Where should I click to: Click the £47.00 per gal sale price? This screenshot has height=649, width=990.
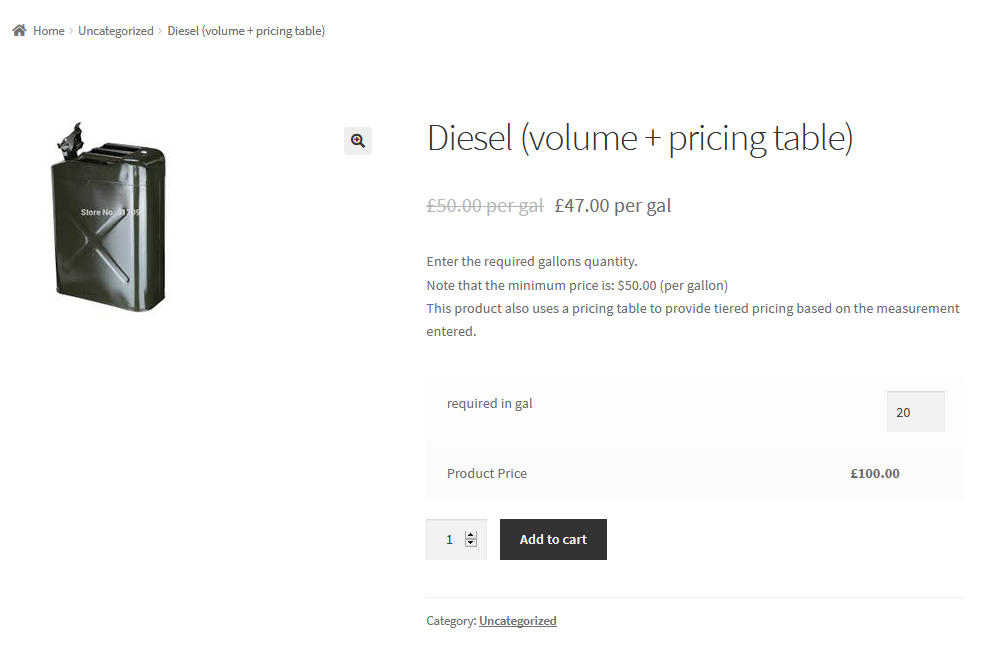tap(613, 206)
